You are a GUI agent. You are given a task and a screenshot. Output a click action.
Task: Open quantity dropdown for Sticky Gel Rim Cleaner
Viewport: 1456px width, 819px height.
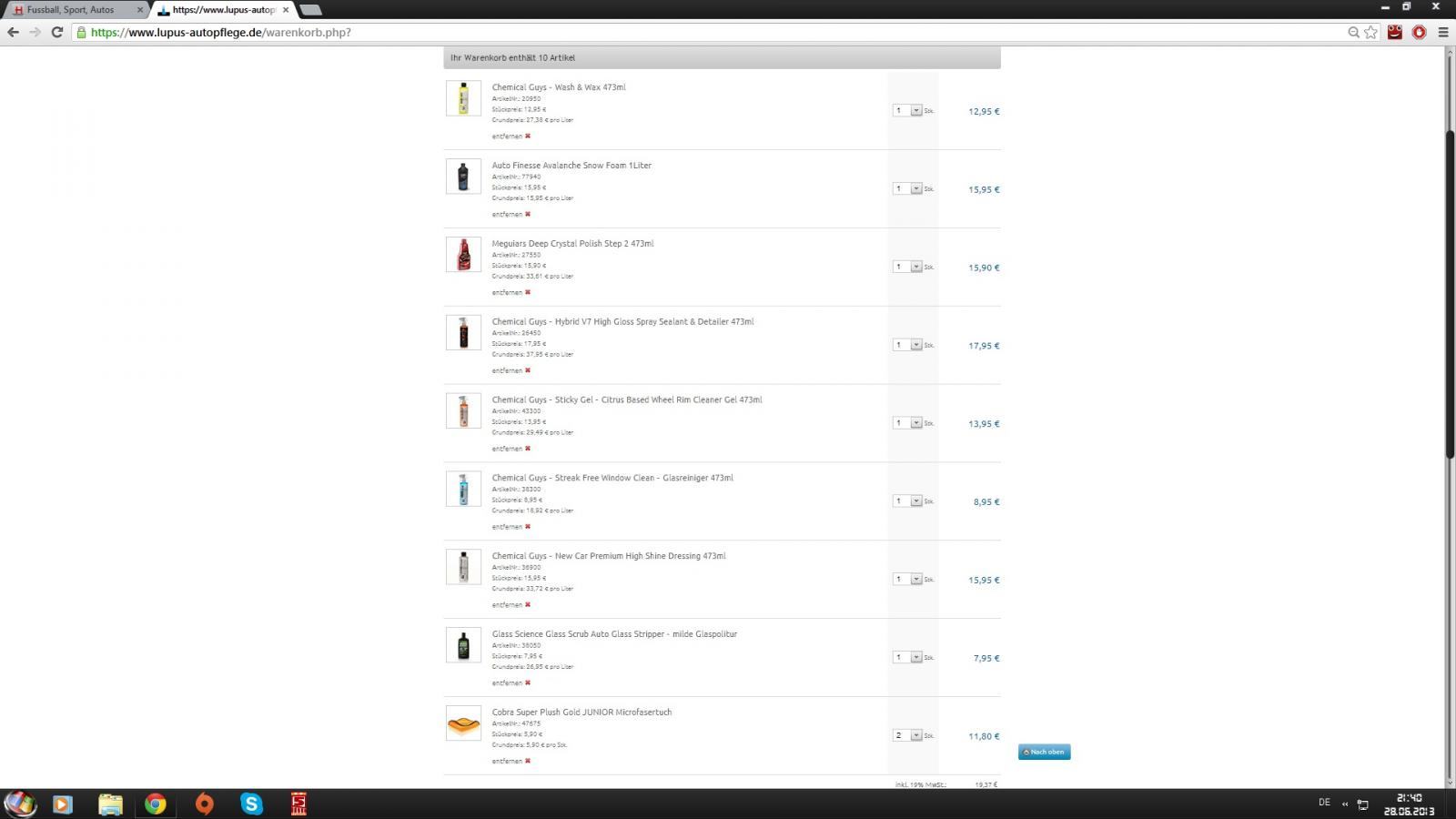907,423
